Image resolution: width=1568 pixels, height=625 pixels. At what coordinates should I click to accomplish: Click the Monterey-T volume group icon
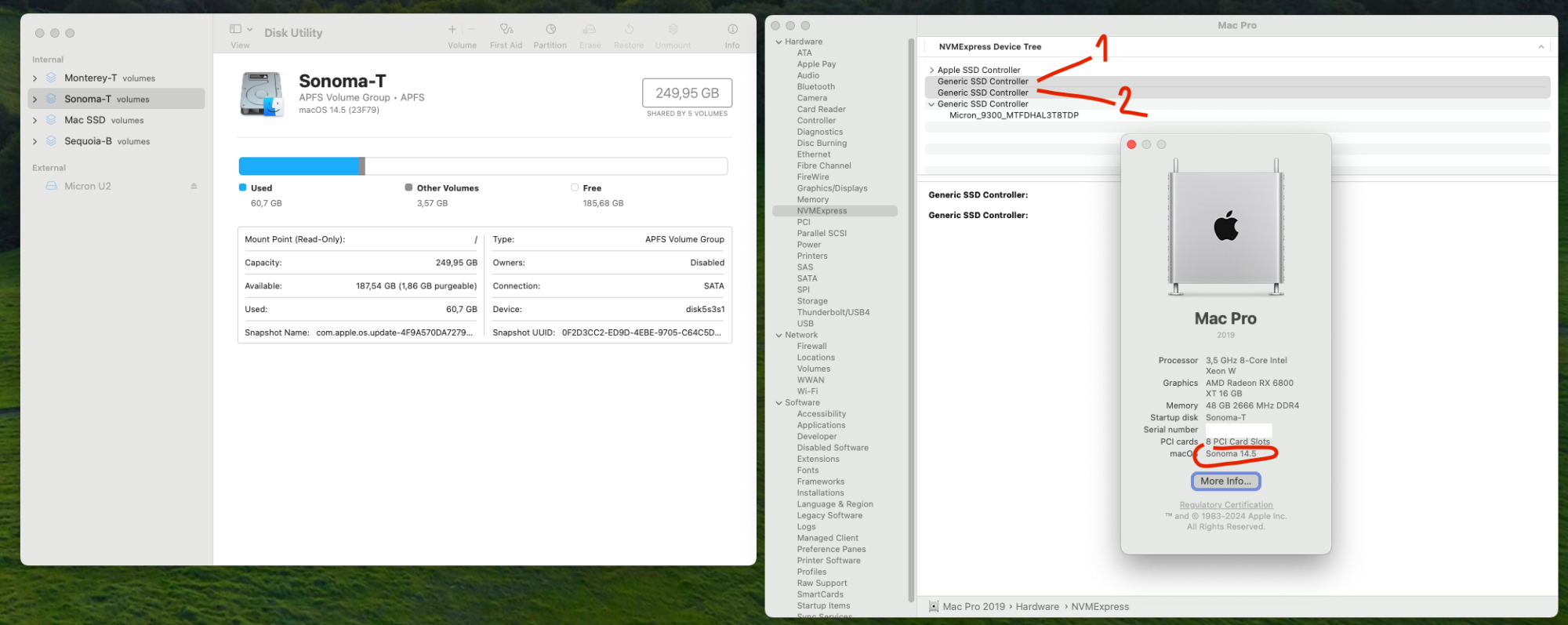click(x=51, y=78)
